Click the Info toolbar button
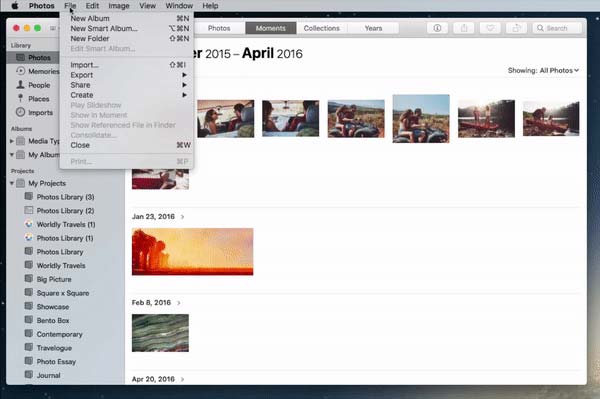 coord(437,28)
